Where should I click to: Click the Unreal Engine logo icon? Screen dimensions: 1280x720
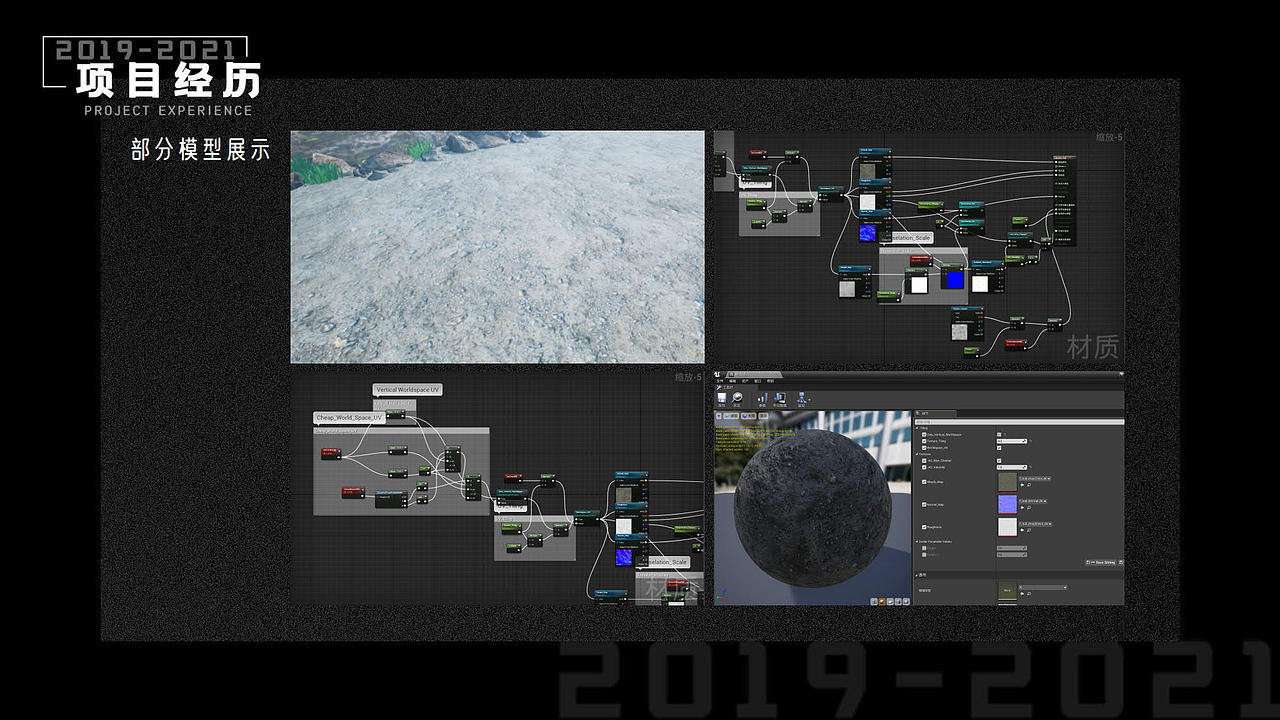tap(716, 375)
